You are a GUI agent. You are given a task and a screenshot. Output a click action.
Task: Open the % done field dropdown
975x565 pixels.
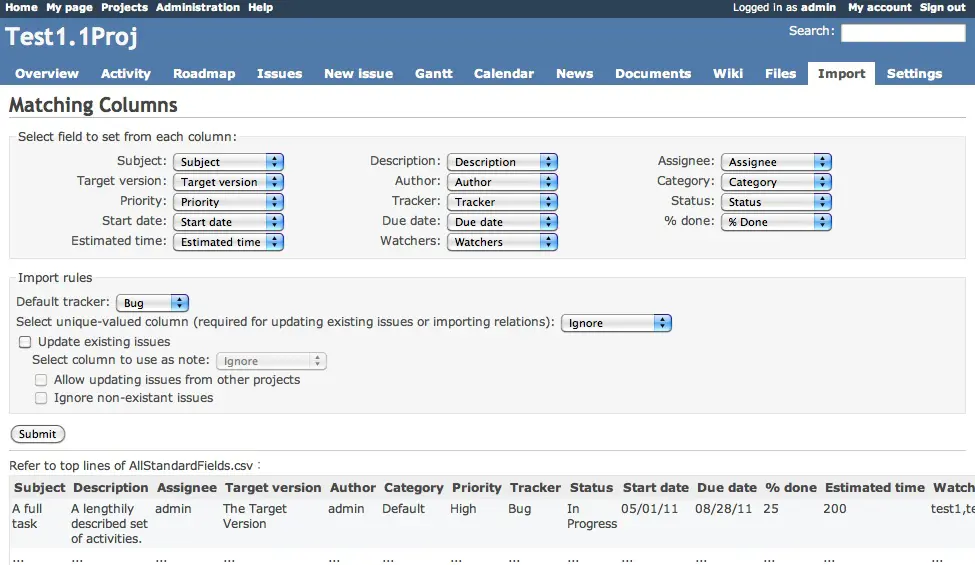[x=776, y=222]
